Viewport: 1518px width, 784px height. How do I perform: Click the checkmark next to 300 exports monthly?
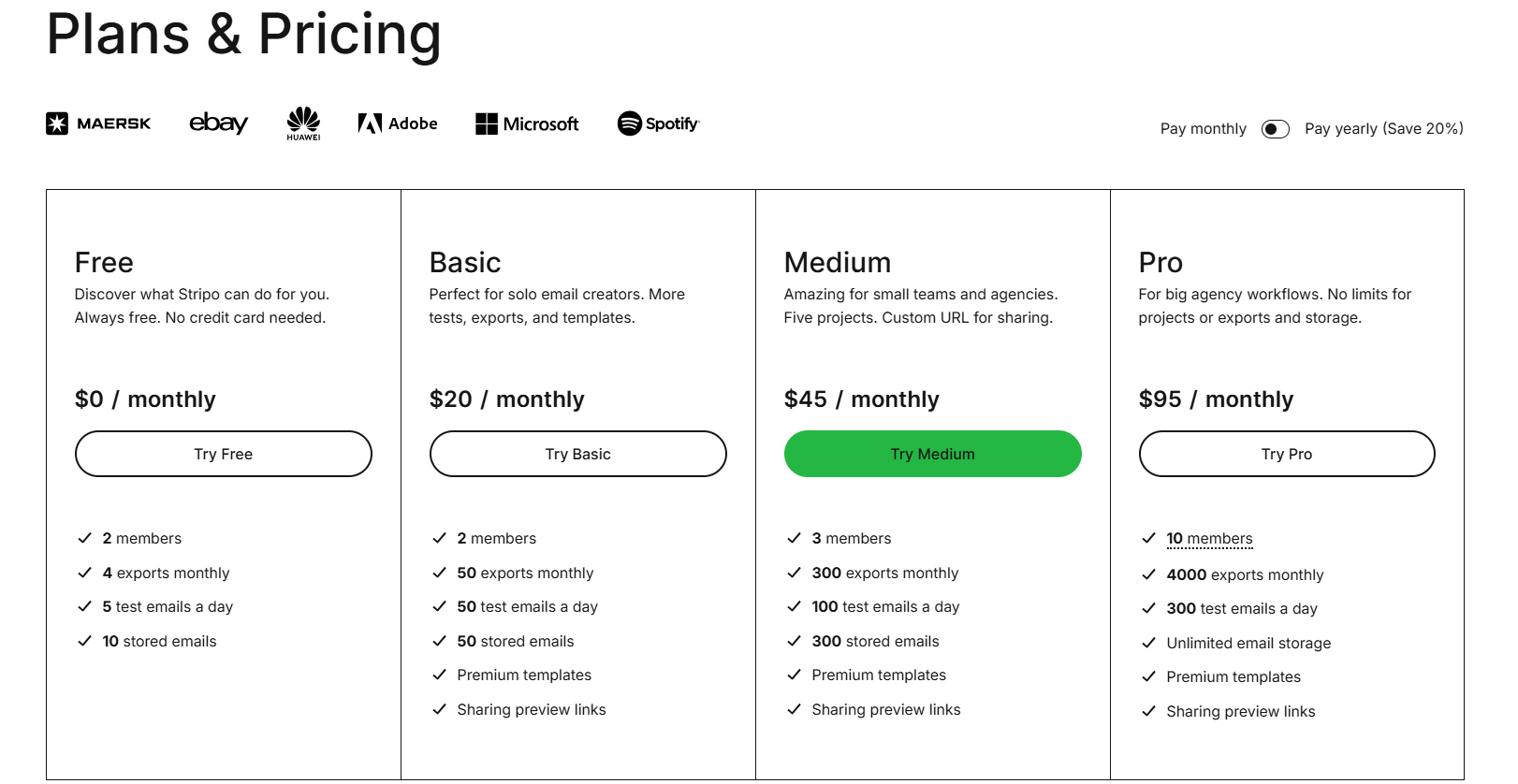pos(793,573)
